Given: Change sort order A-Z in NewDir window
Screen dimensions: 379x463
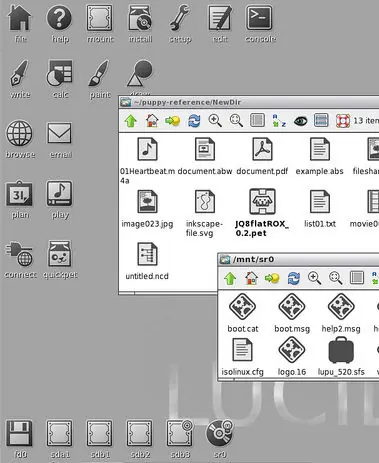Looking at the screenshot, I should pyautogui.click(x=279, y=121).
